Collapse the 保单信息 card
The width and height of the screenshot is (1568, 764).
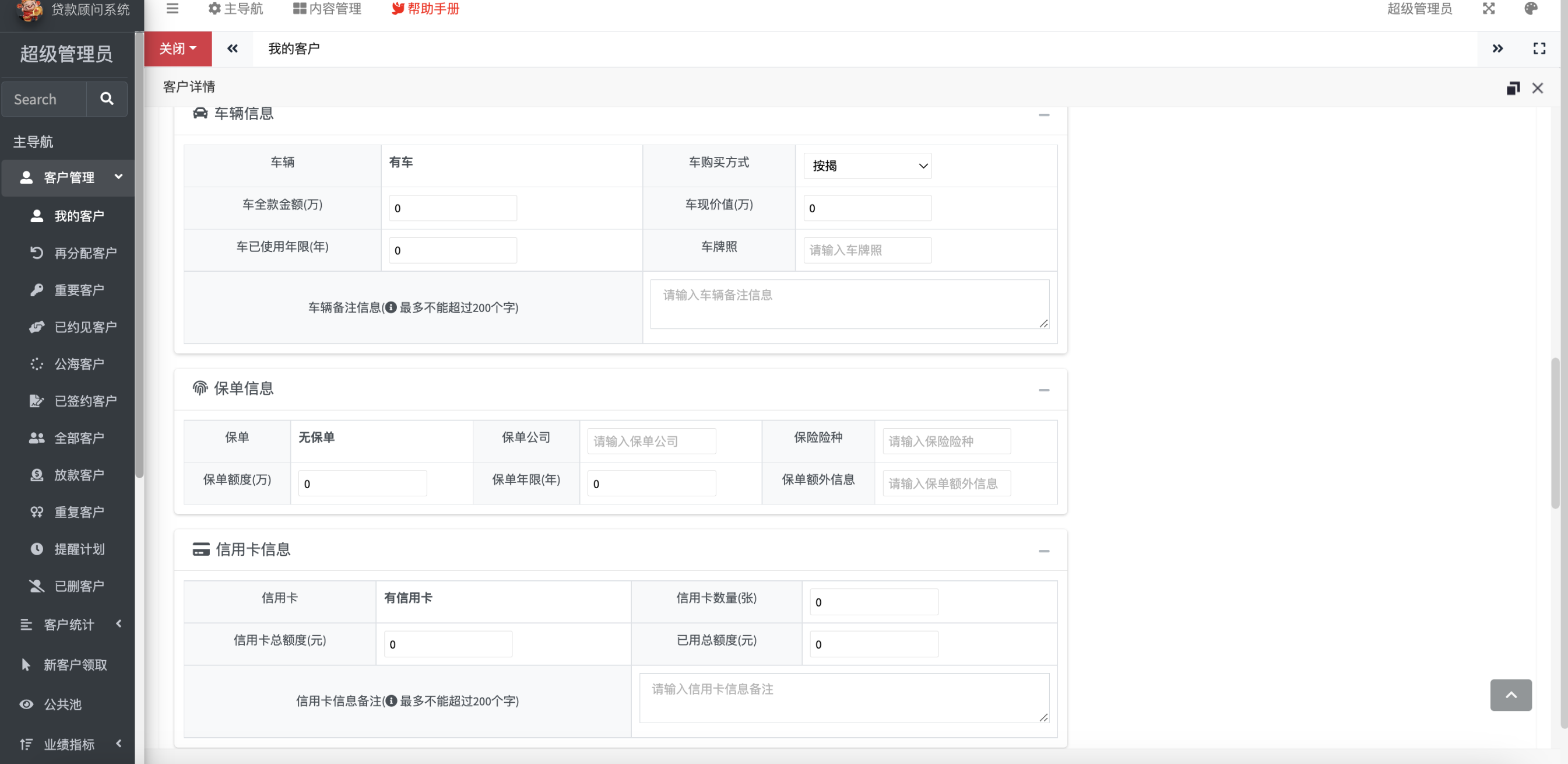tap(1043, 390)
